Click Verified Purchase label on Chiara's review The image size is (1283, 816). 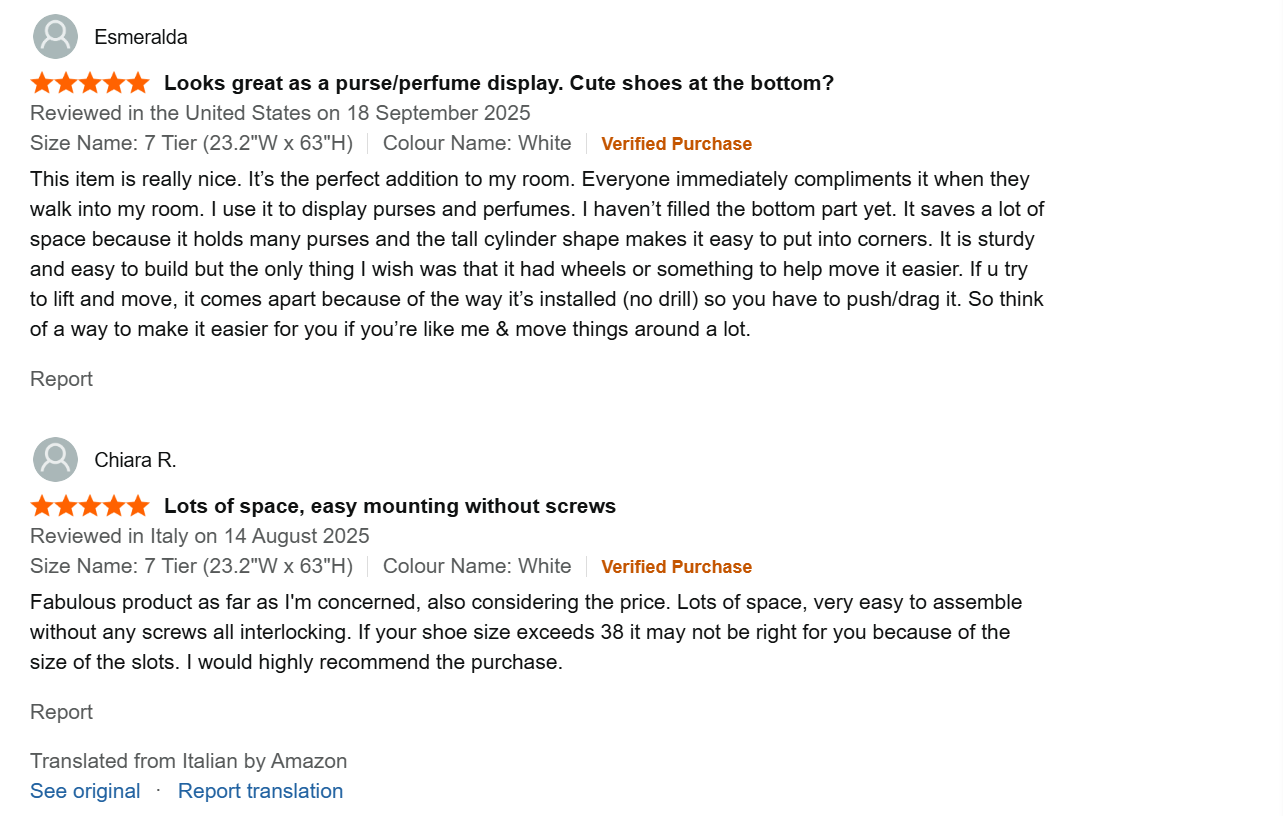coord(676,567)
